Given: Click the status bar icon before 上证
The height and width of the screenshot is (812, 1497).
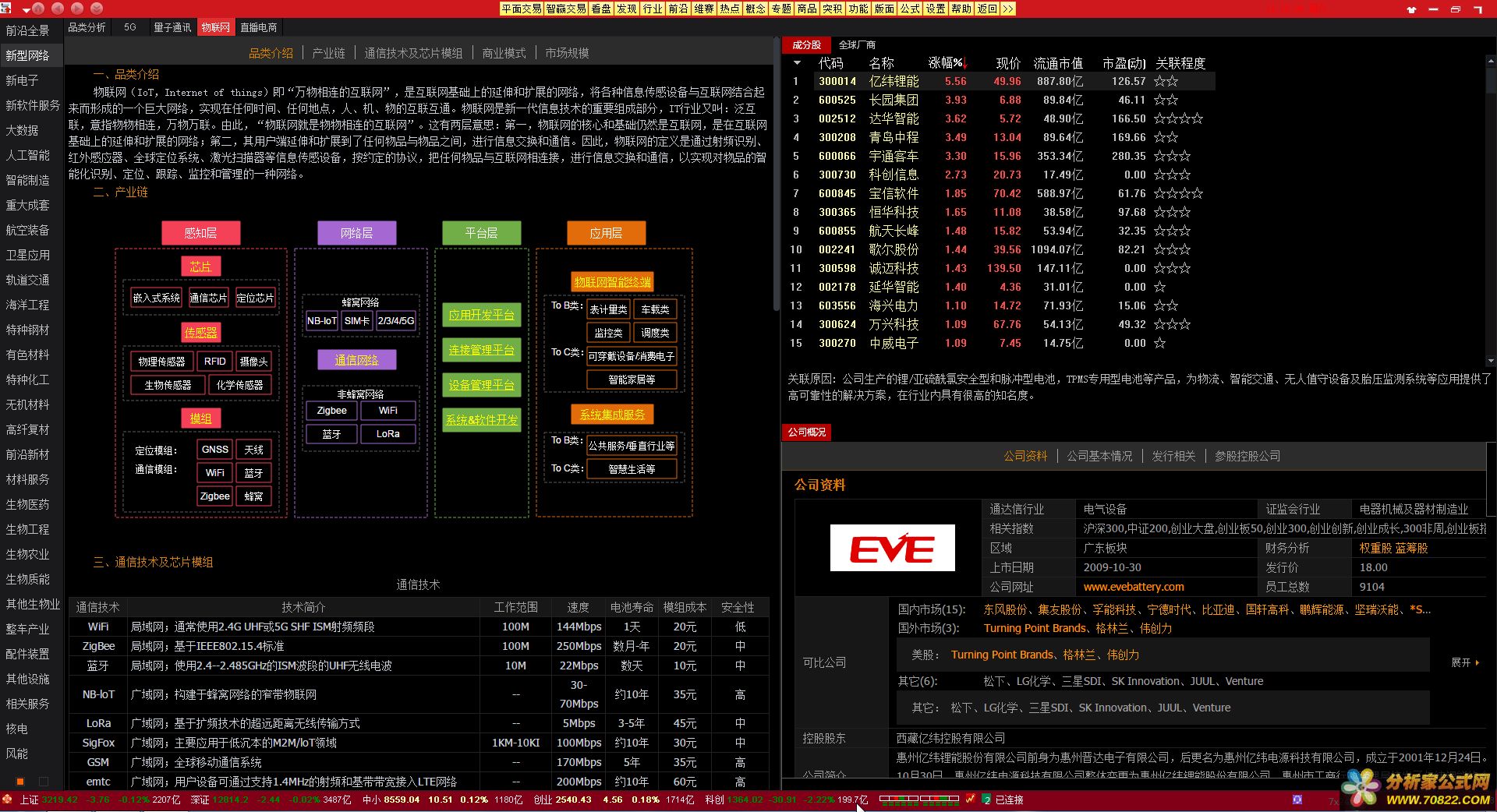Looking at the screenshot, I should (7, 800).
